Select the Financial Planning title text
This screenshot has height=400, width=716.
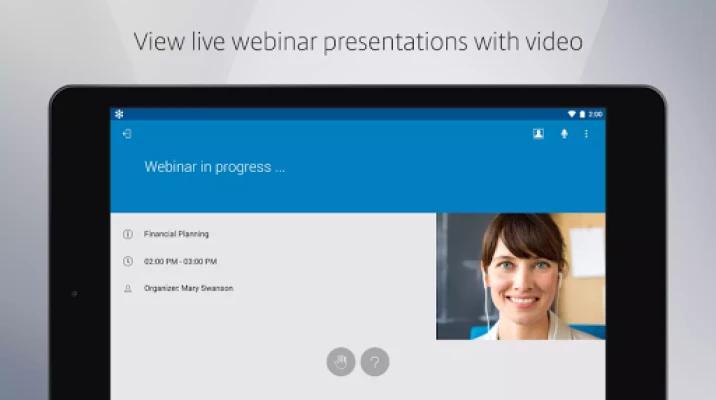click(176, 234)
